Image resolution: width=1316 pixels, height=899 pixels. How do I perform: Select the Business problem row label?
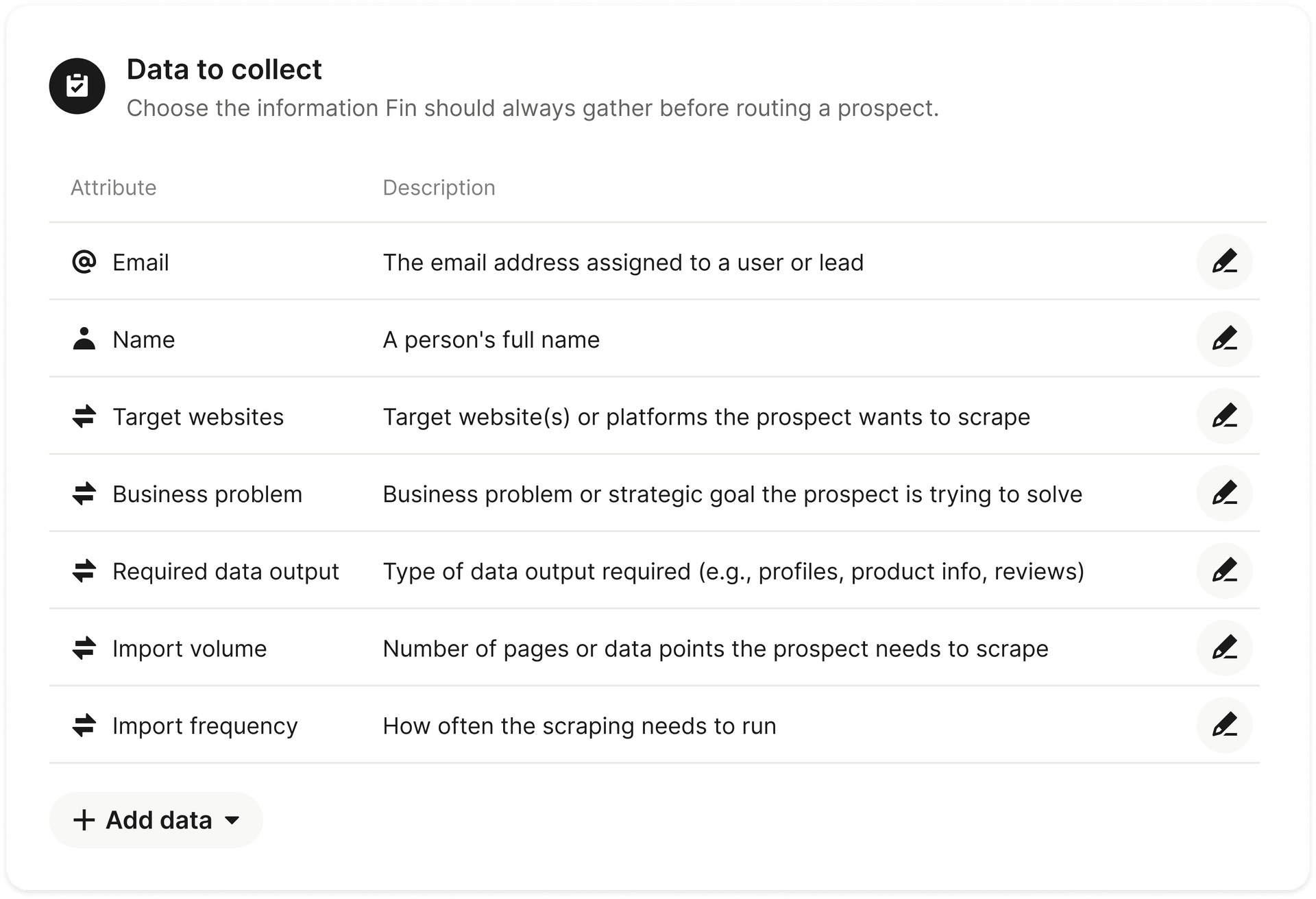207,494
